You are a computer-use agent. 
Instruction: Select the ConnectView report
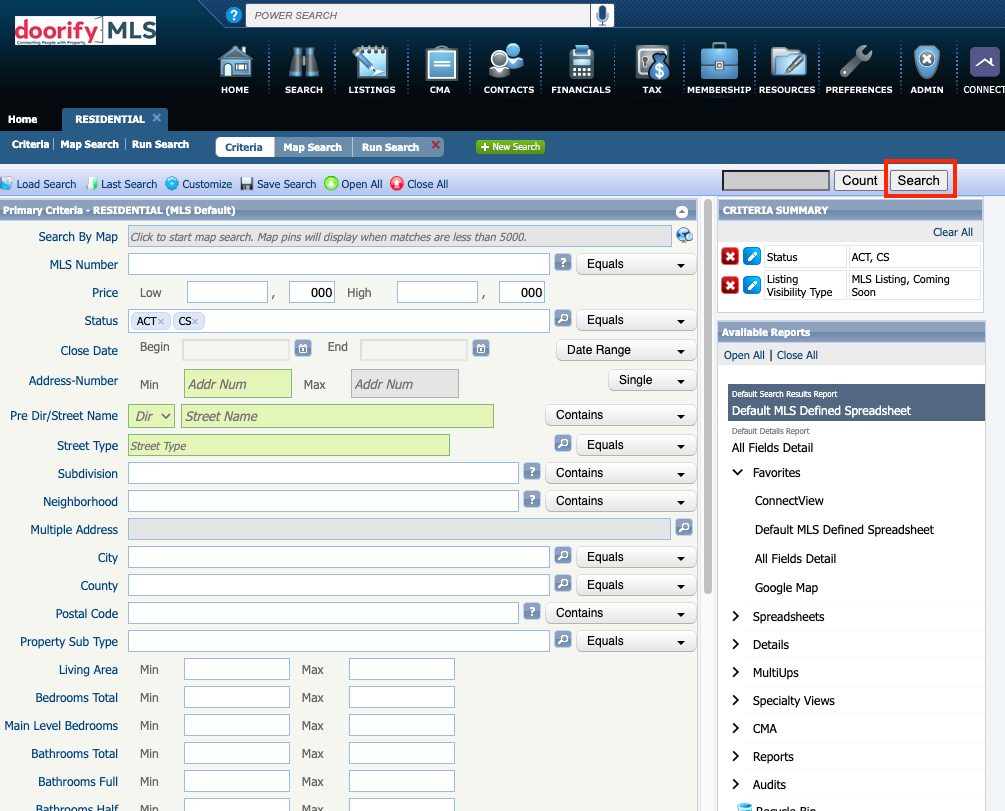[x=789, y=501]
